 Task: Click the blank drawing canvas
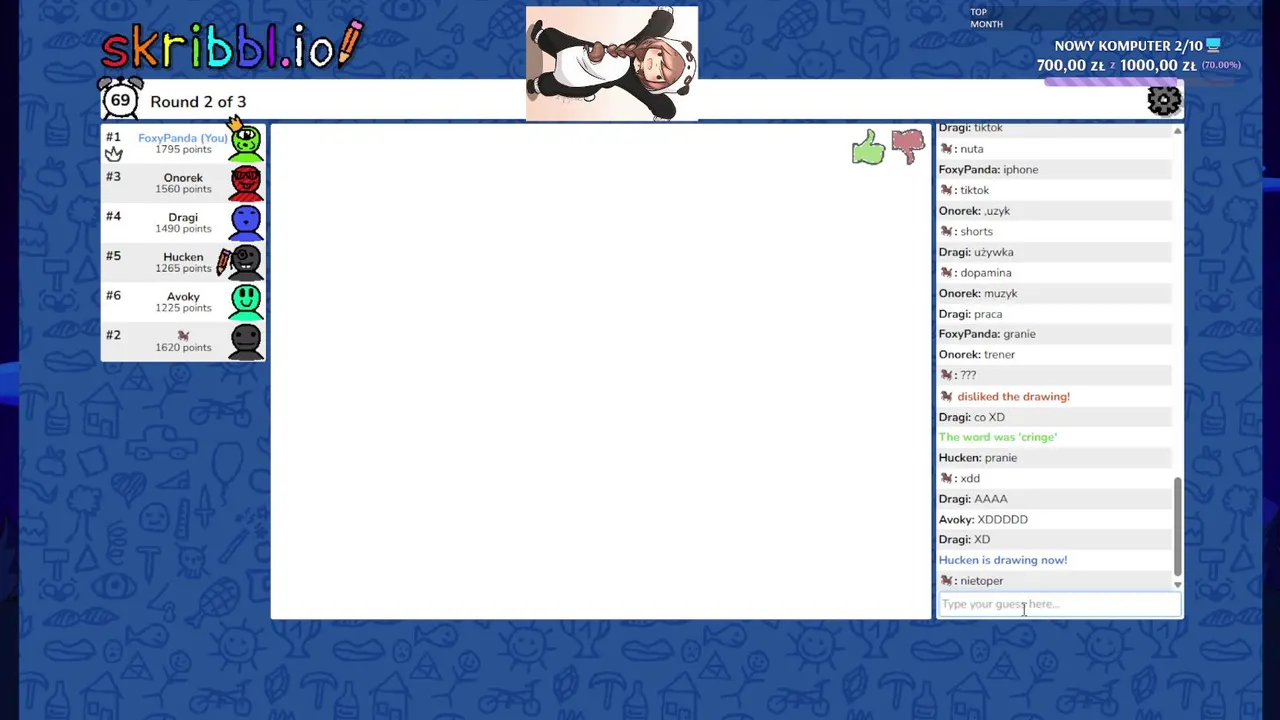(x=600, y=371)
